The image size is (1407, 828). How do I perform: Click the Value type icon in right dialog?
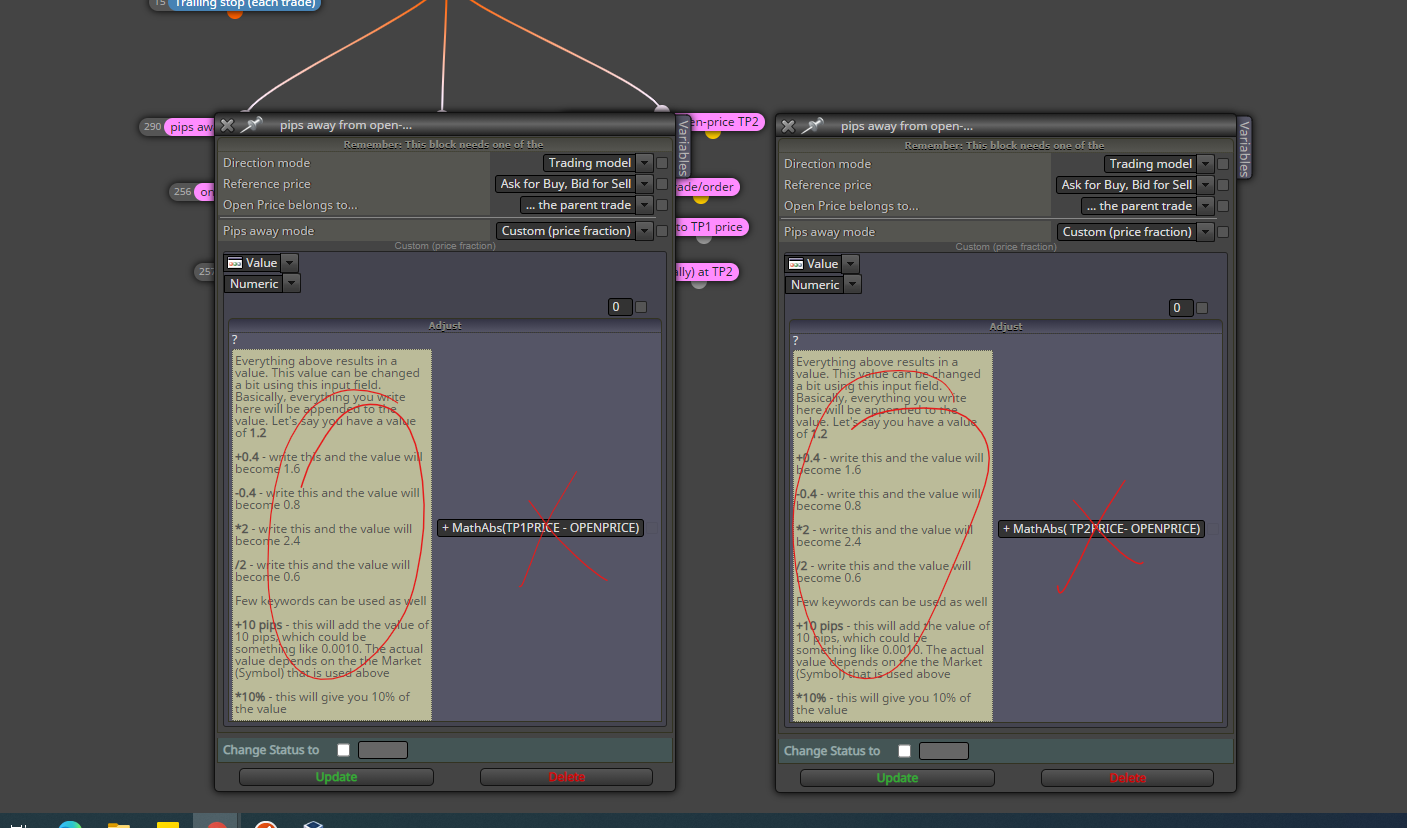coord(795,264)
